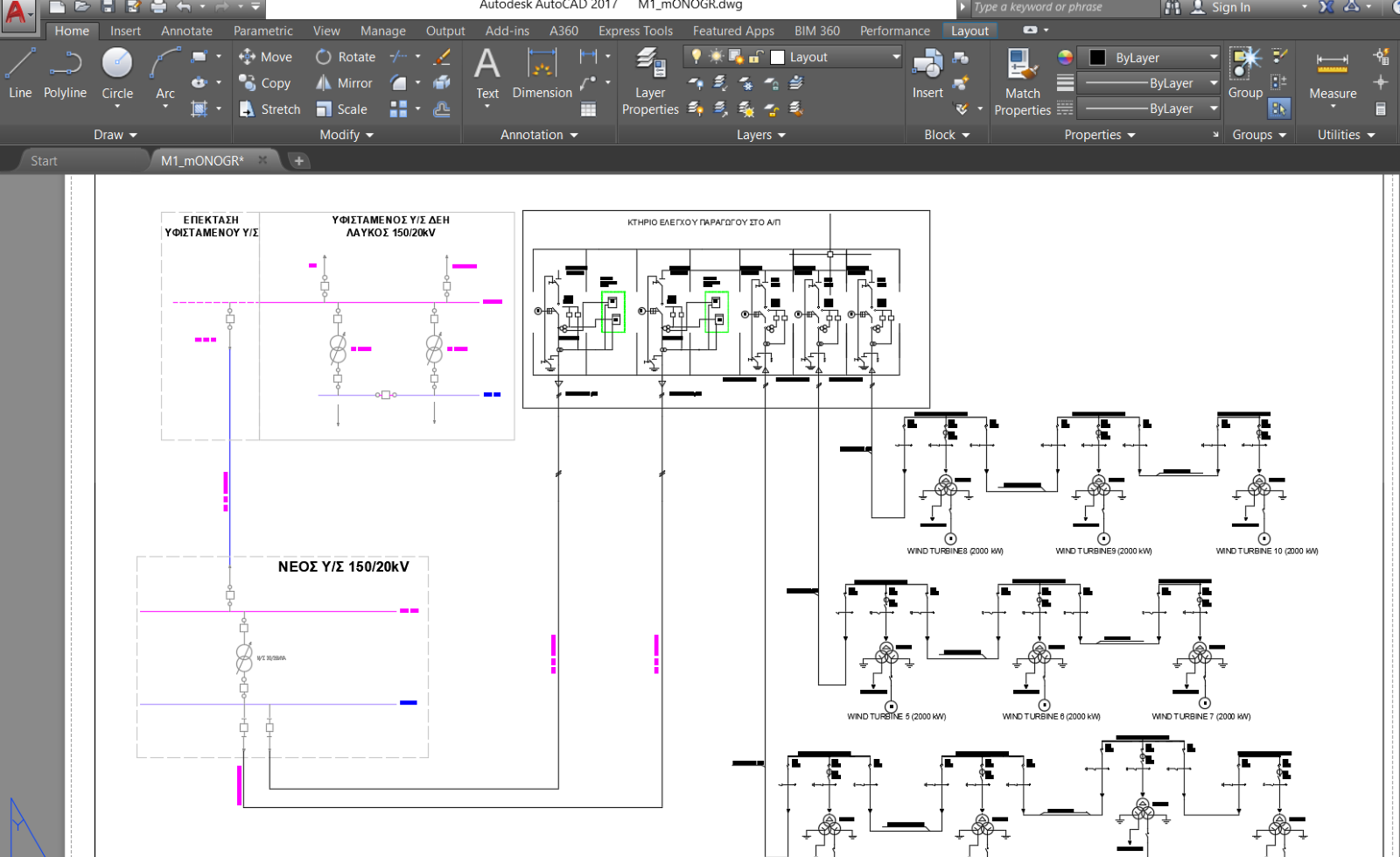Toggle the layer freeze sun icon
This screenshot has height=857, width=1400.
pyautogui.click(x=716, y=57)
